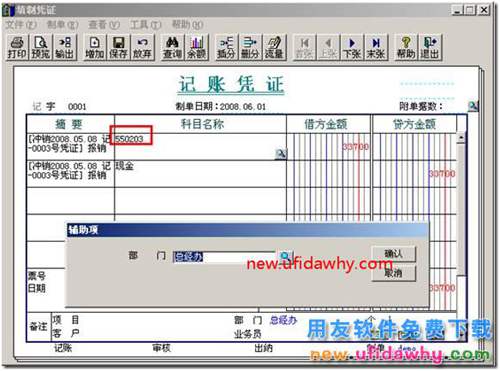The width and height of the screenshot is (500, 371).
Task: Click the 打印 (Print) toolbar icon
Action: pos(17,47)
